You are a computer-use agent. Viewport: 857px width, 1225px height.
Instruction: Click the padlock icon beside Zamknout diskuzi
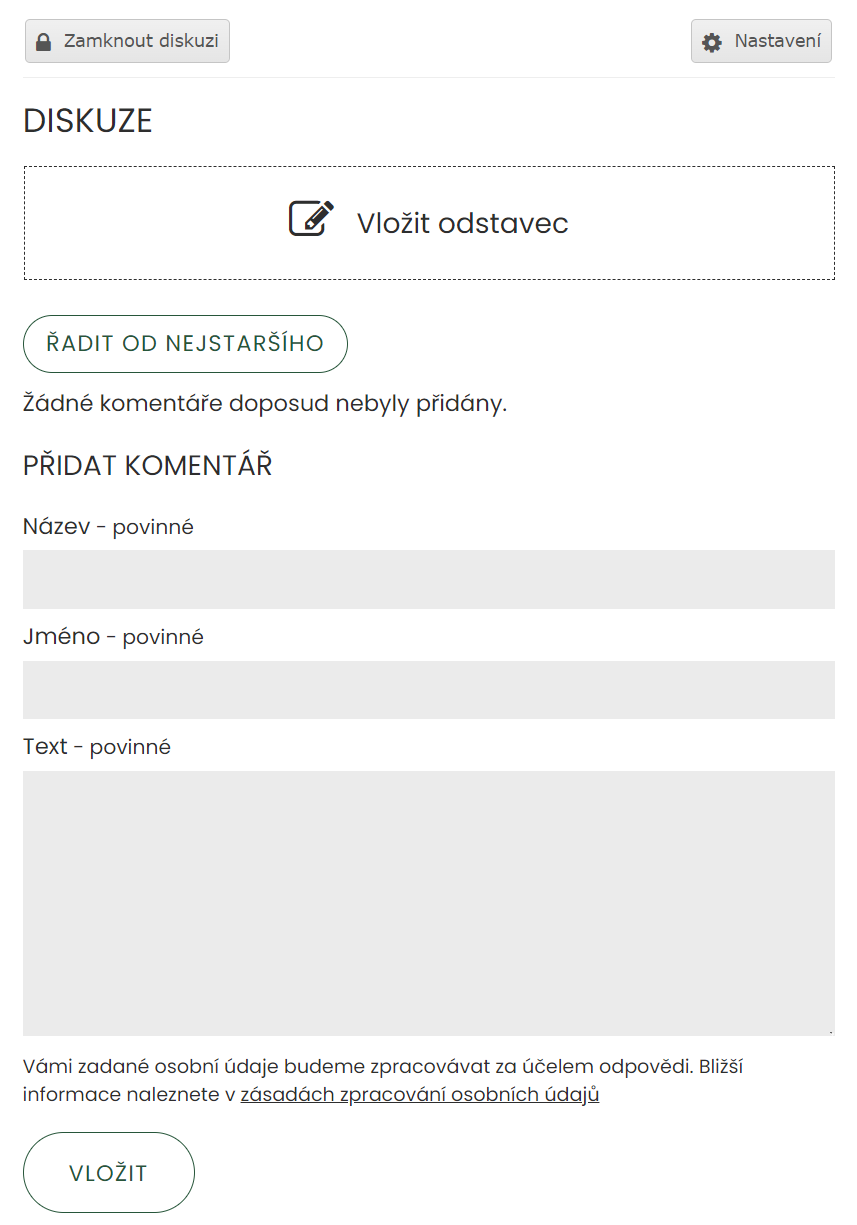pos(43,42)
